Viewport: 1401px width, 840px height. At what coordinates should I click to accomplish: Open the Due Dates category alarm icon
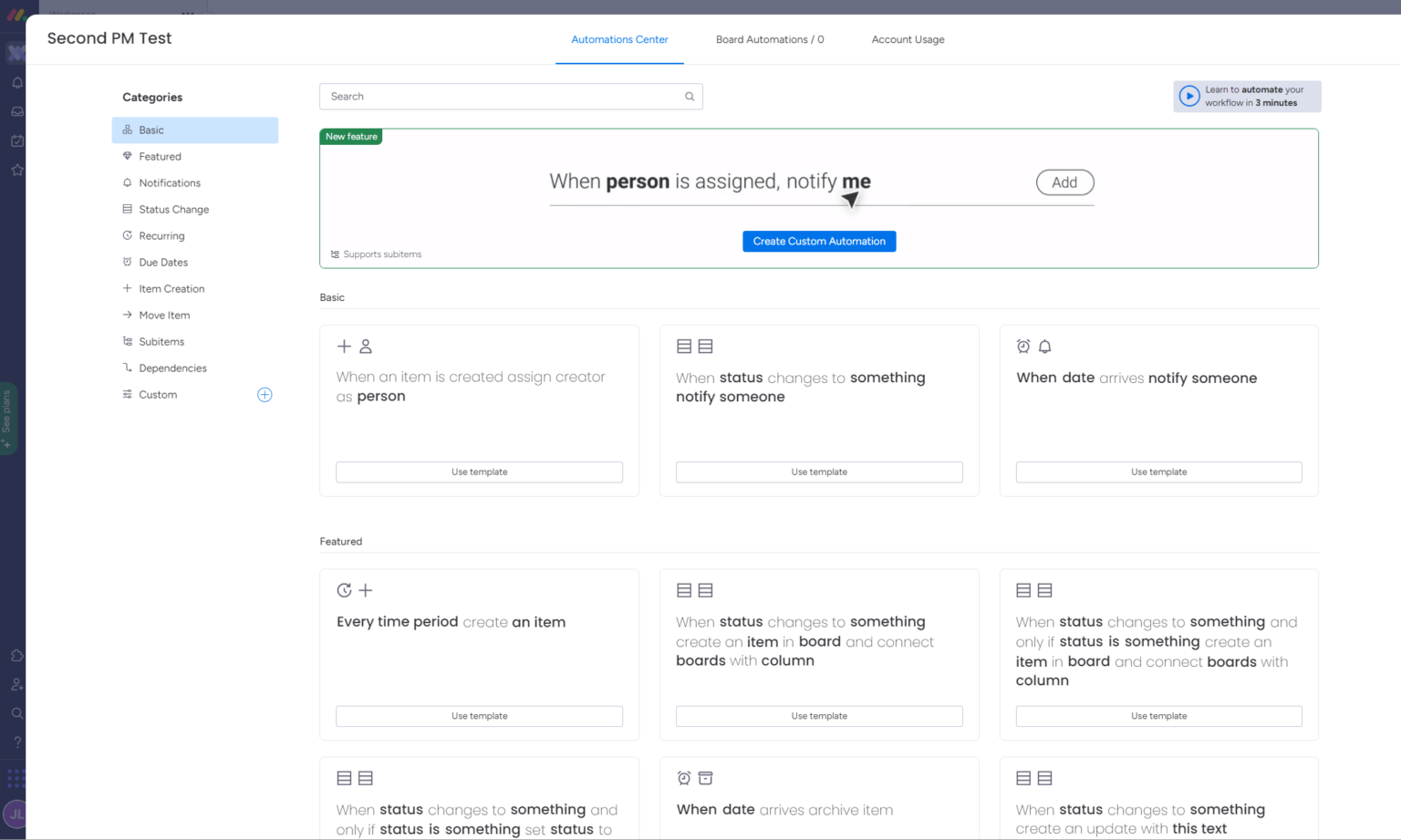tap(127, 262)
